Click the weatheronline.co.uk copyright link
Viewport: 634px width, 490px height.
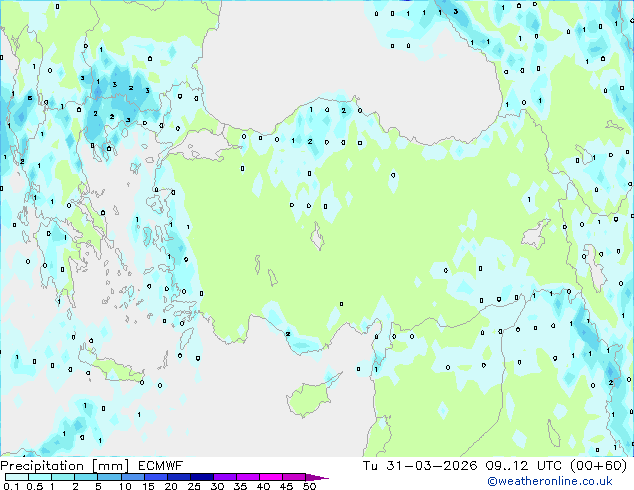click(550, 481)
